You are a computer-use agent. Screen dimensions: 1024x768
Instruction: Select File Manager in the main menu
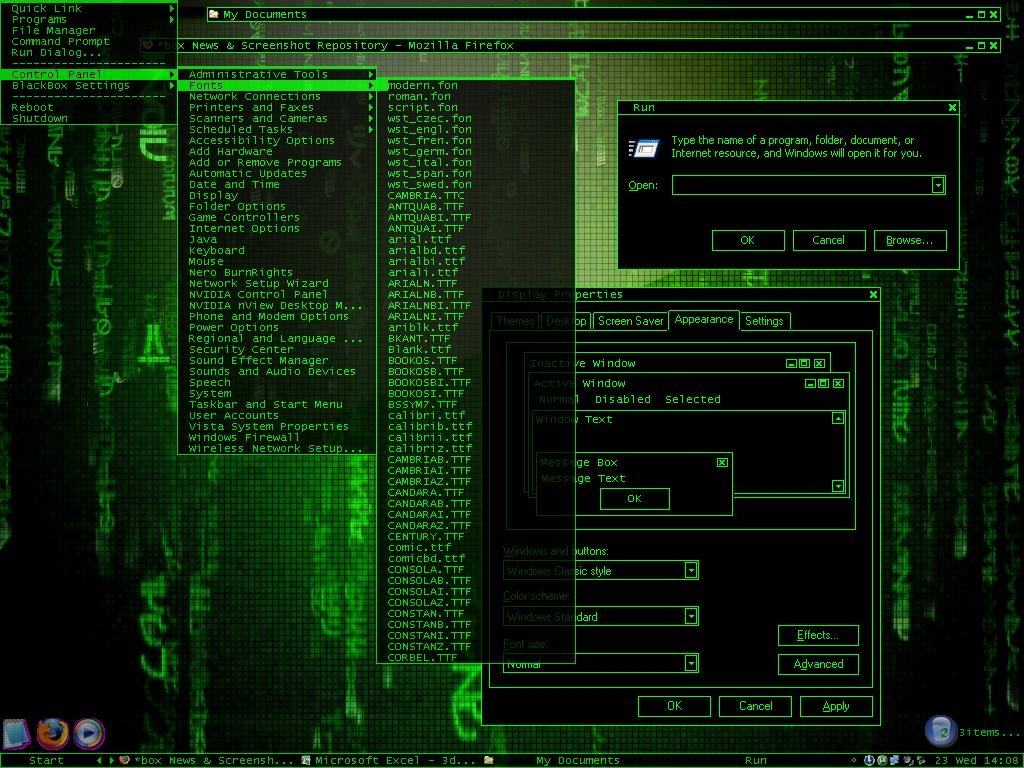89,31
